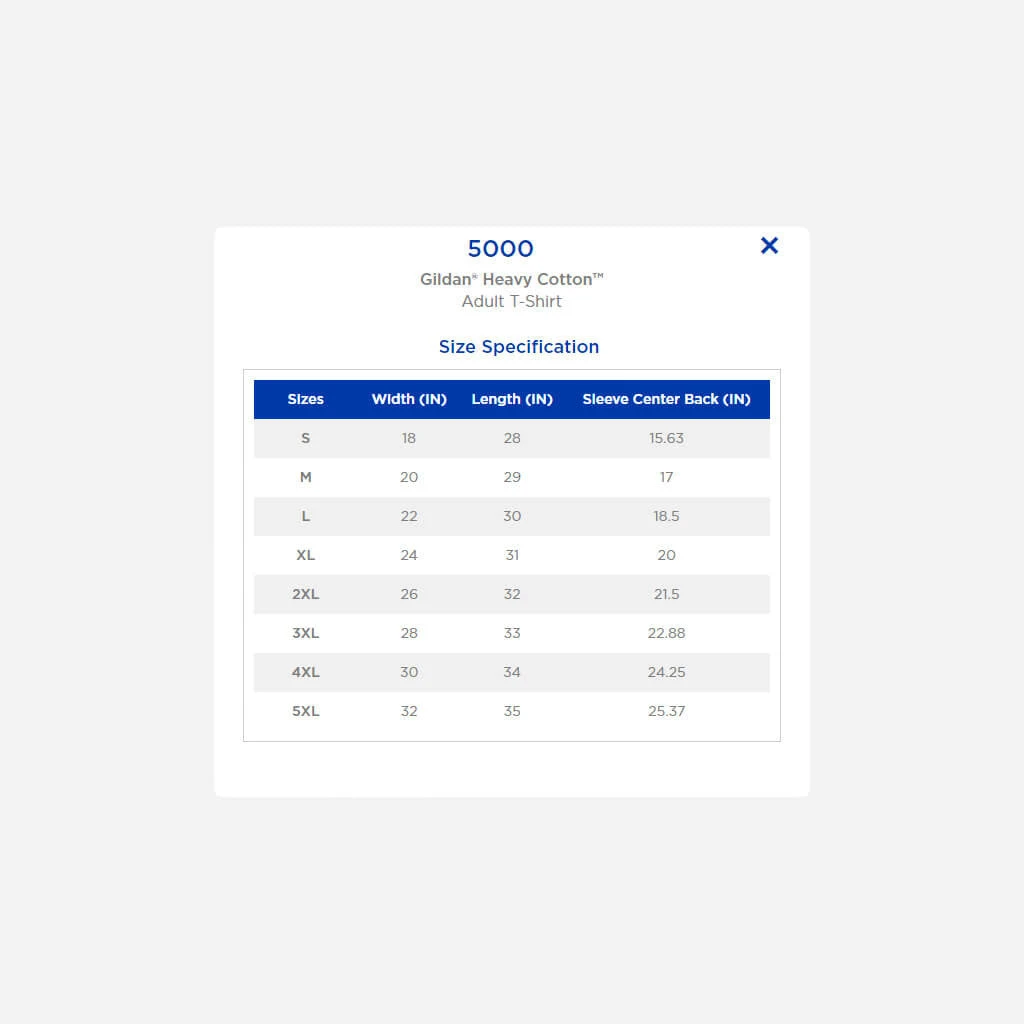Click the Size Specification heading
The width and height of the screenshot is (1024, 1024).
(518, 347)
